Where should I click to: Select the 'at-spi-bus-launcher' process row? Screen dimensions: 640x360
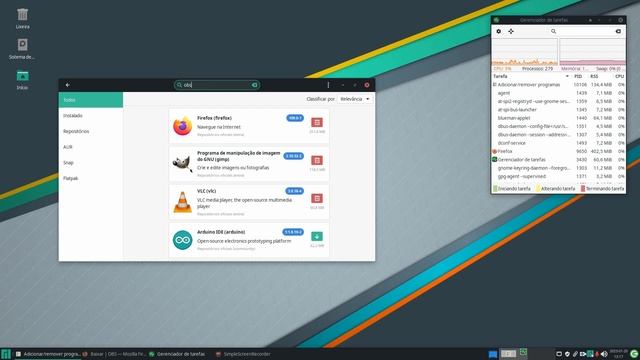pos(558,110)
